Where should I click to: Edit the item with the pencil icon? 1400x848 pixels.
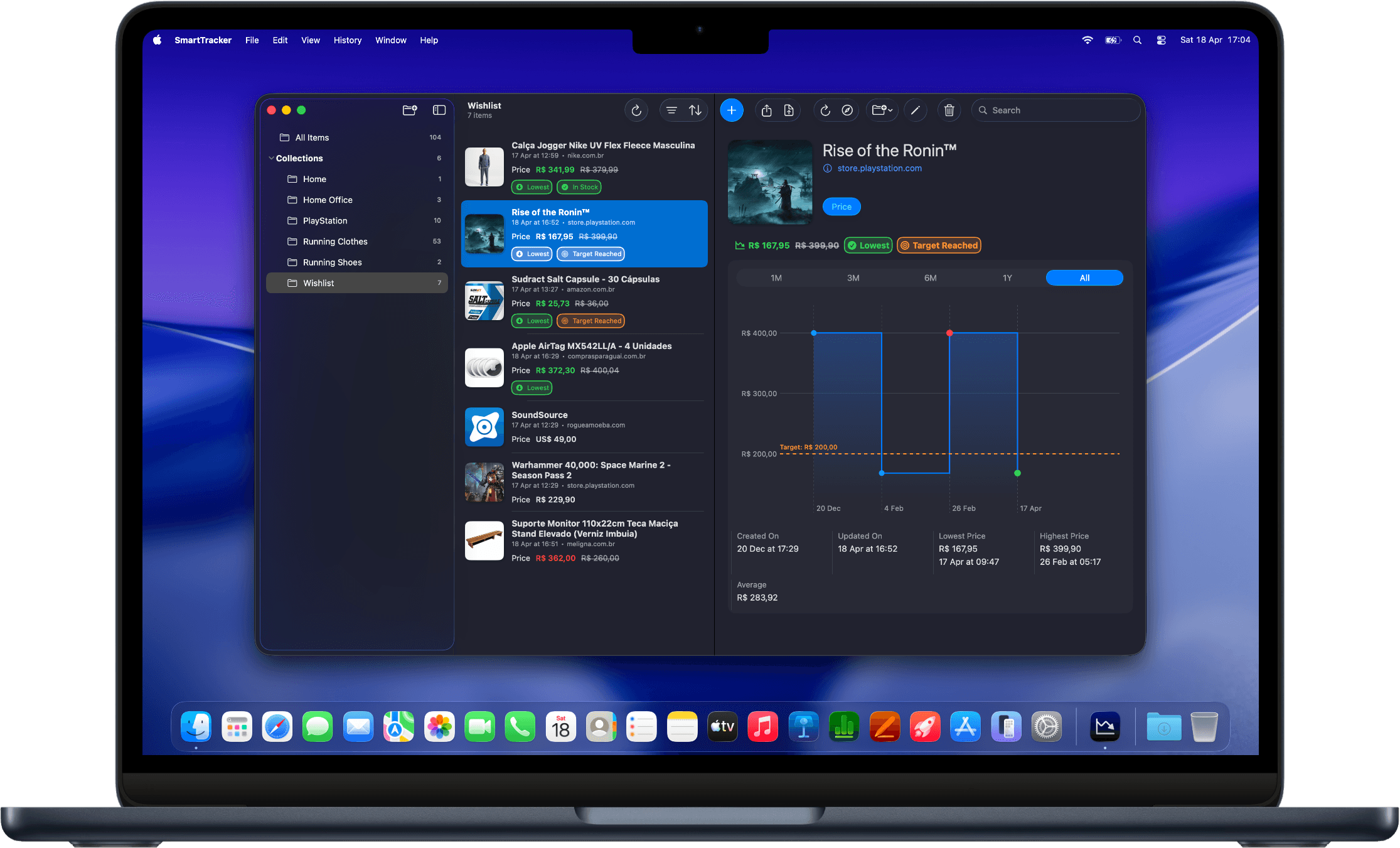click(x=916, y=110)
